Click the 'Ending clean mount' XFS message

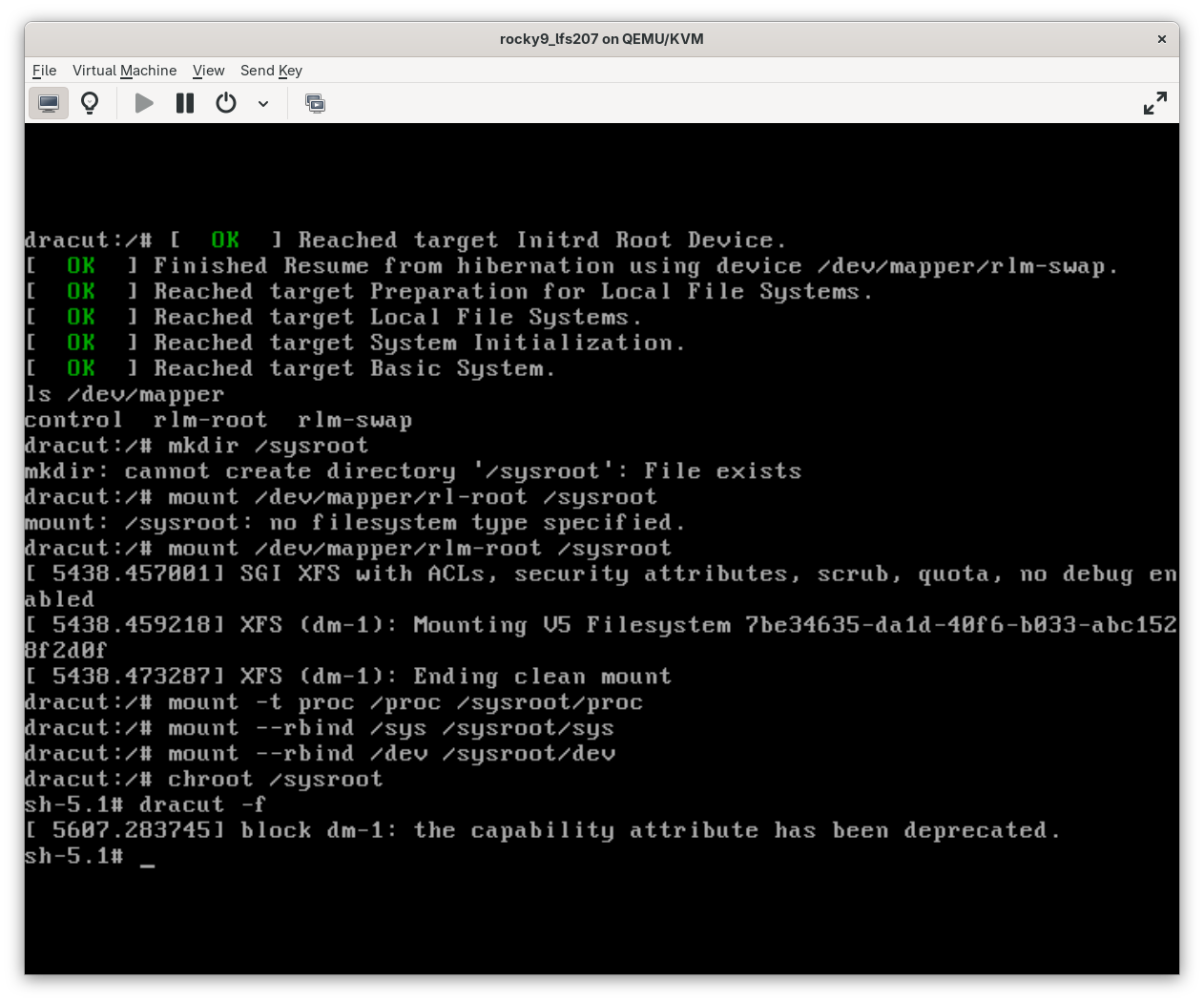coord(542,677)
